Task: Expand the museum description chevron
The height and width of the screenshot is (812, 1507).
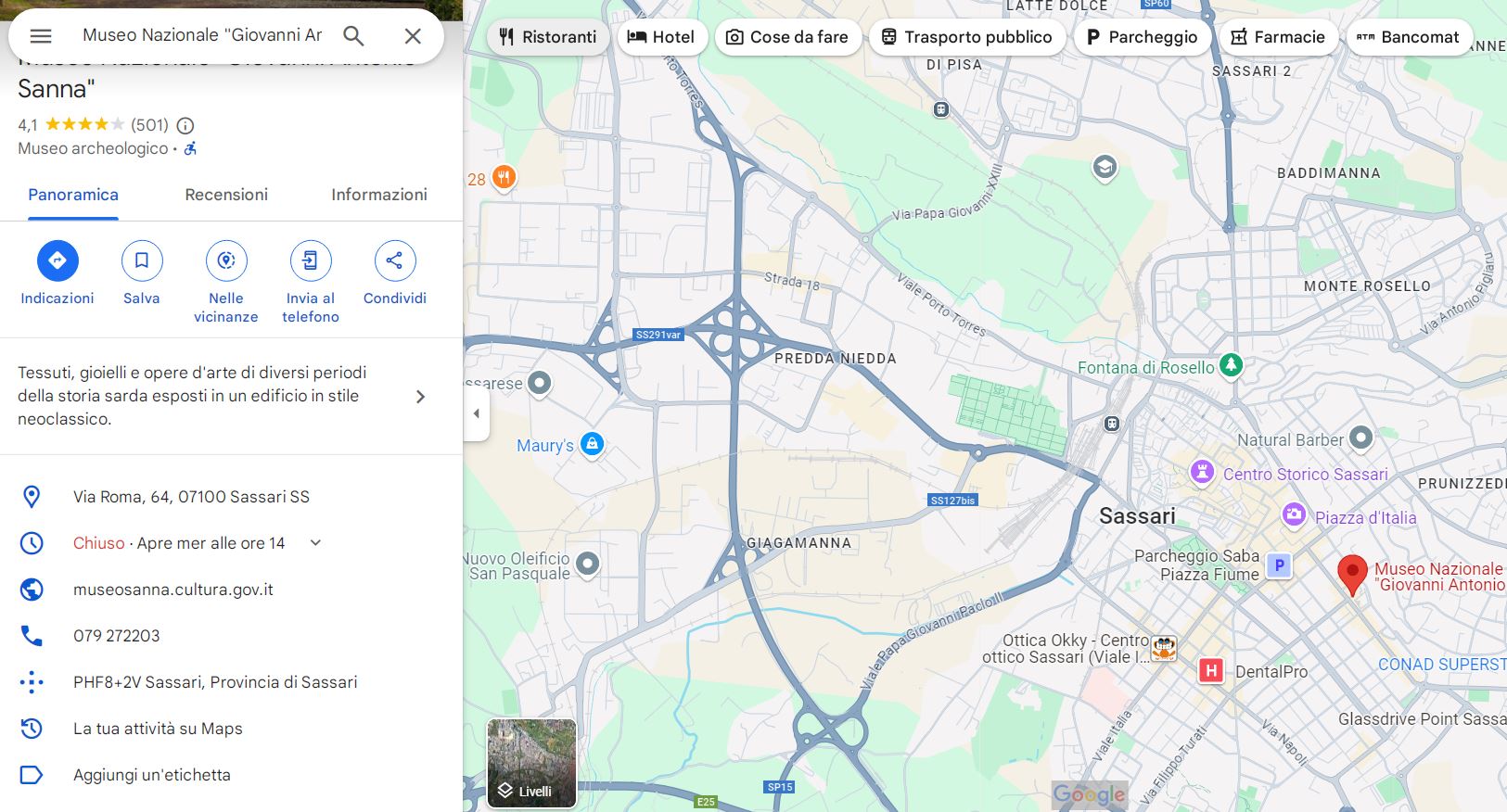Action: 420,397
